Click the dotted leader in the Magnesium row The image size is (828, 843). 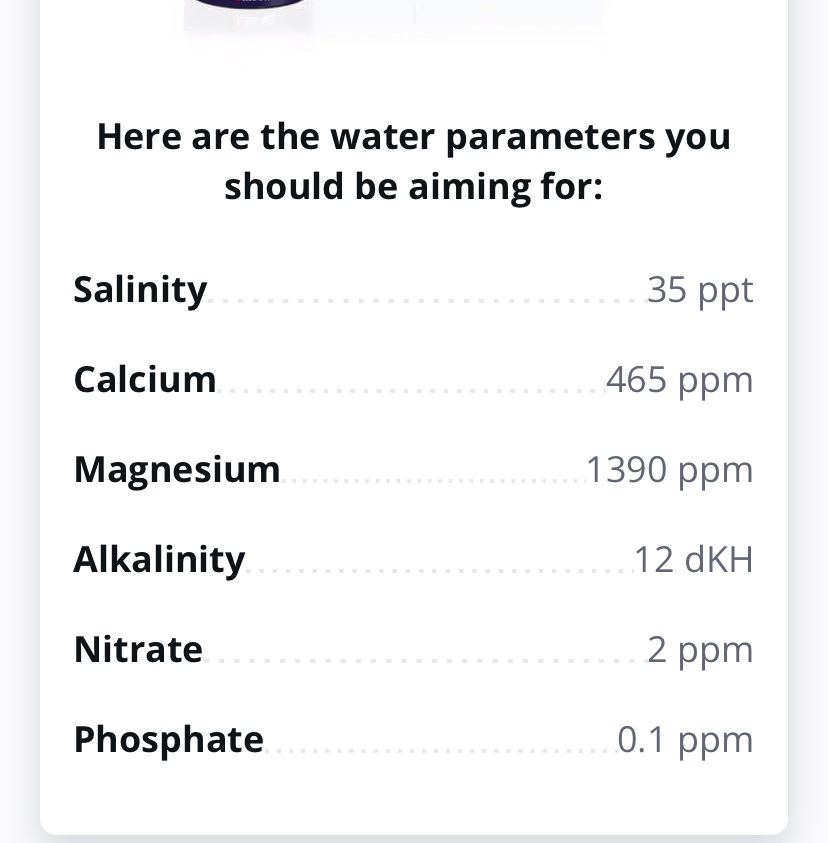[x=432, y=479]
